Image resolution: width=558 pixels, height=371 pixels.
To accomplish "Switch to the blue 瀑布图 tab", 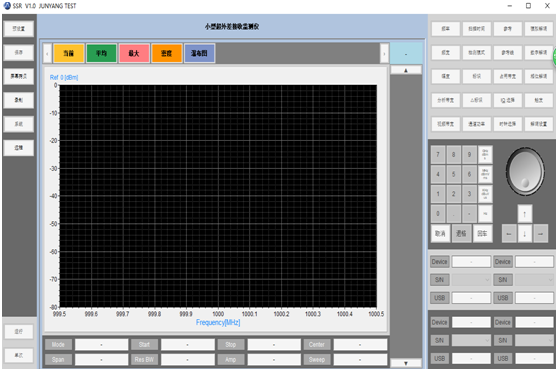I will click(x=199, y=53).
